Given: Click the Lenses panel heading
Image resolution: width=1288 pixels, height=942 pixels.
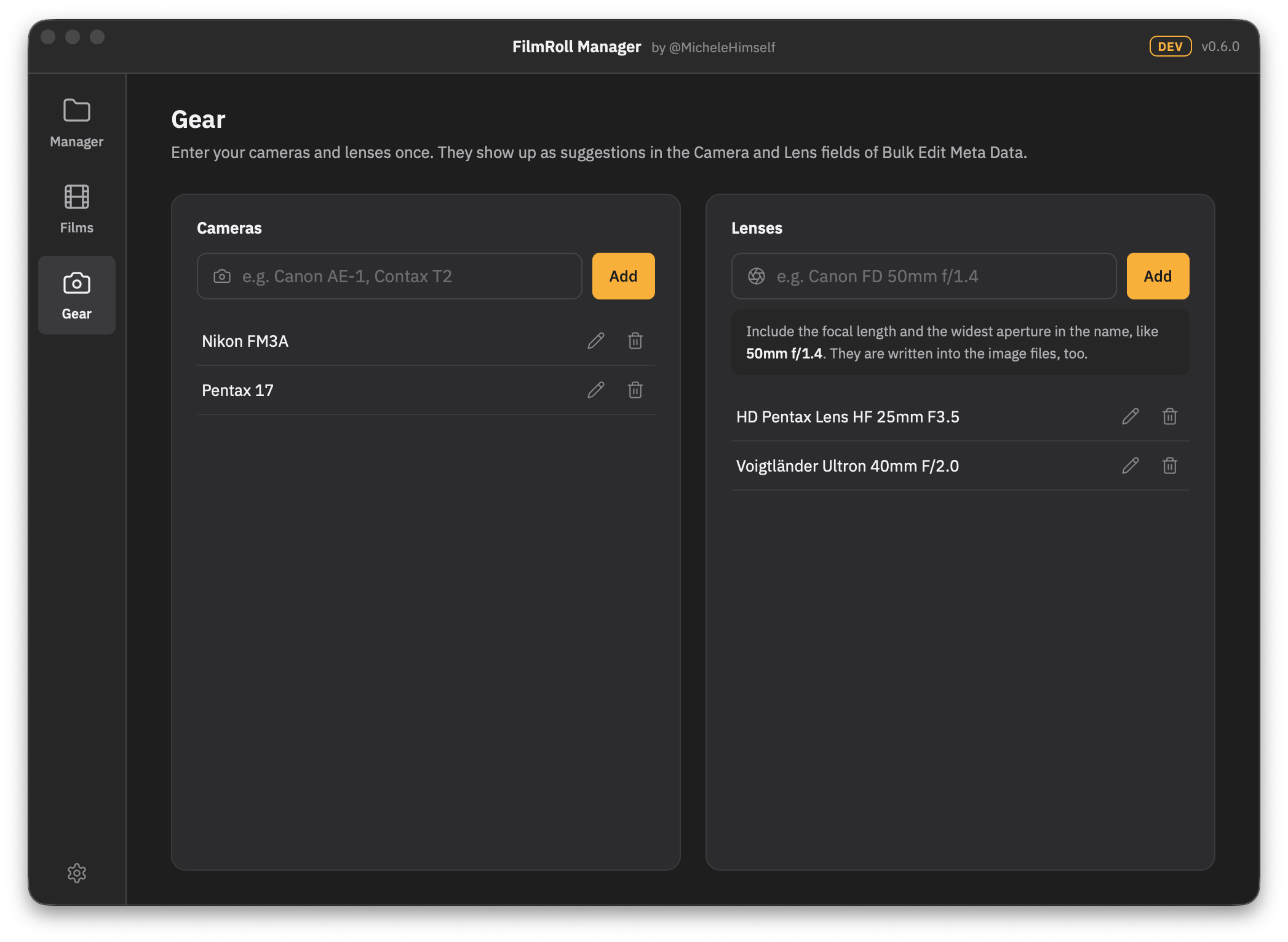Looking at the screenshot, I should (x=757, y=228).
